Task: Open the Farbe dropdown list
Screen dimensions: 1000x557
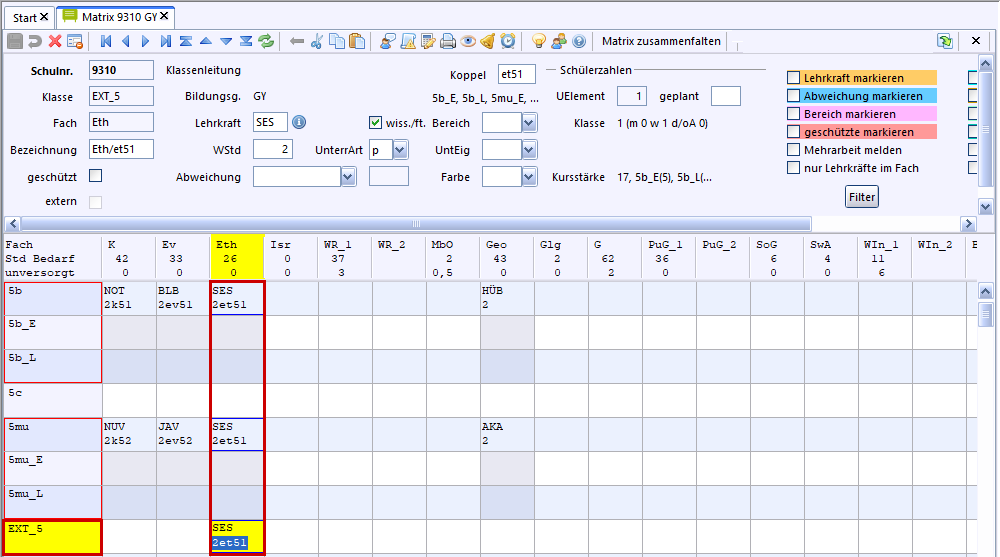Action: pos(529,177)
